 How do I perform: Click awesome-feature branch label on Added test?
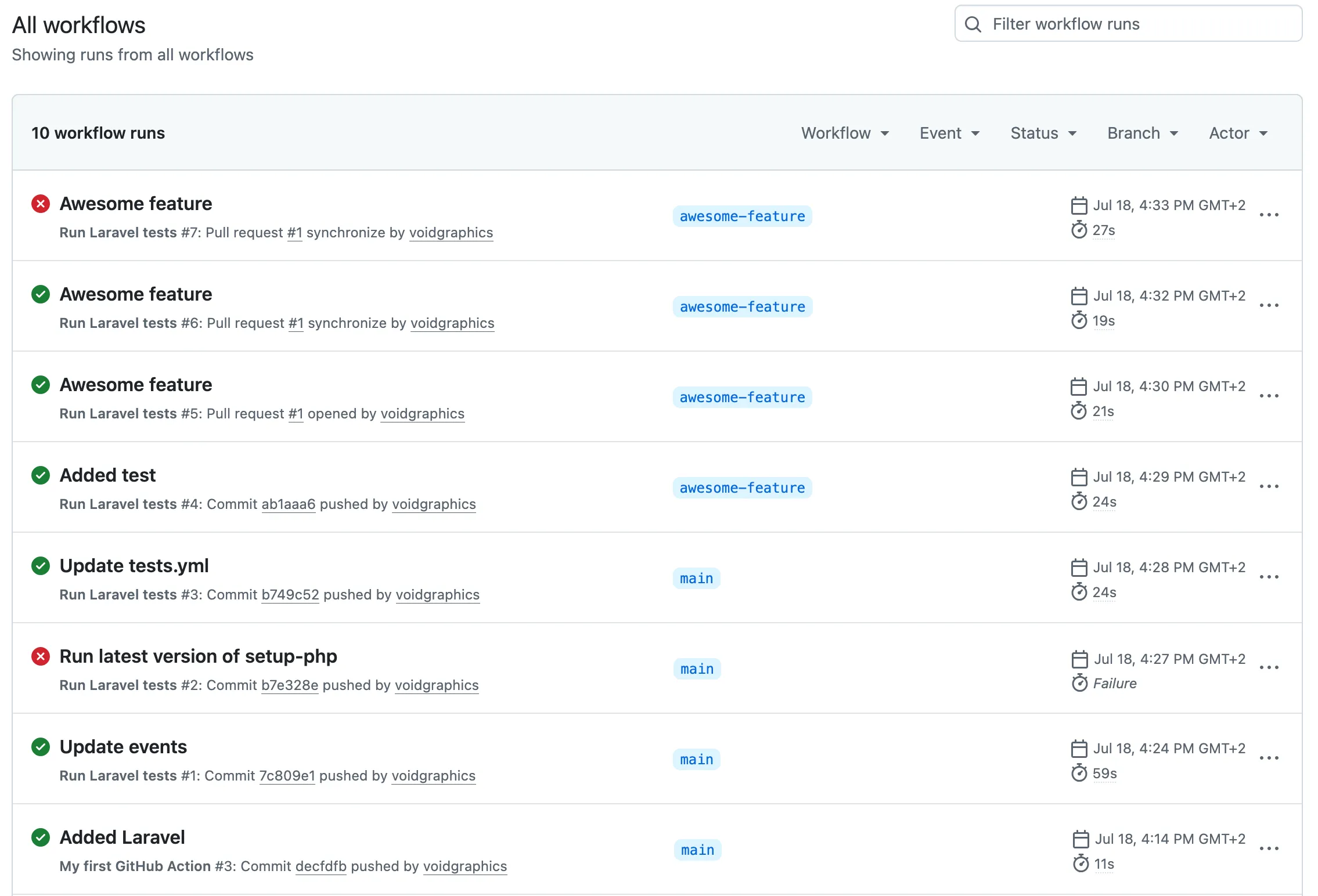743,488
